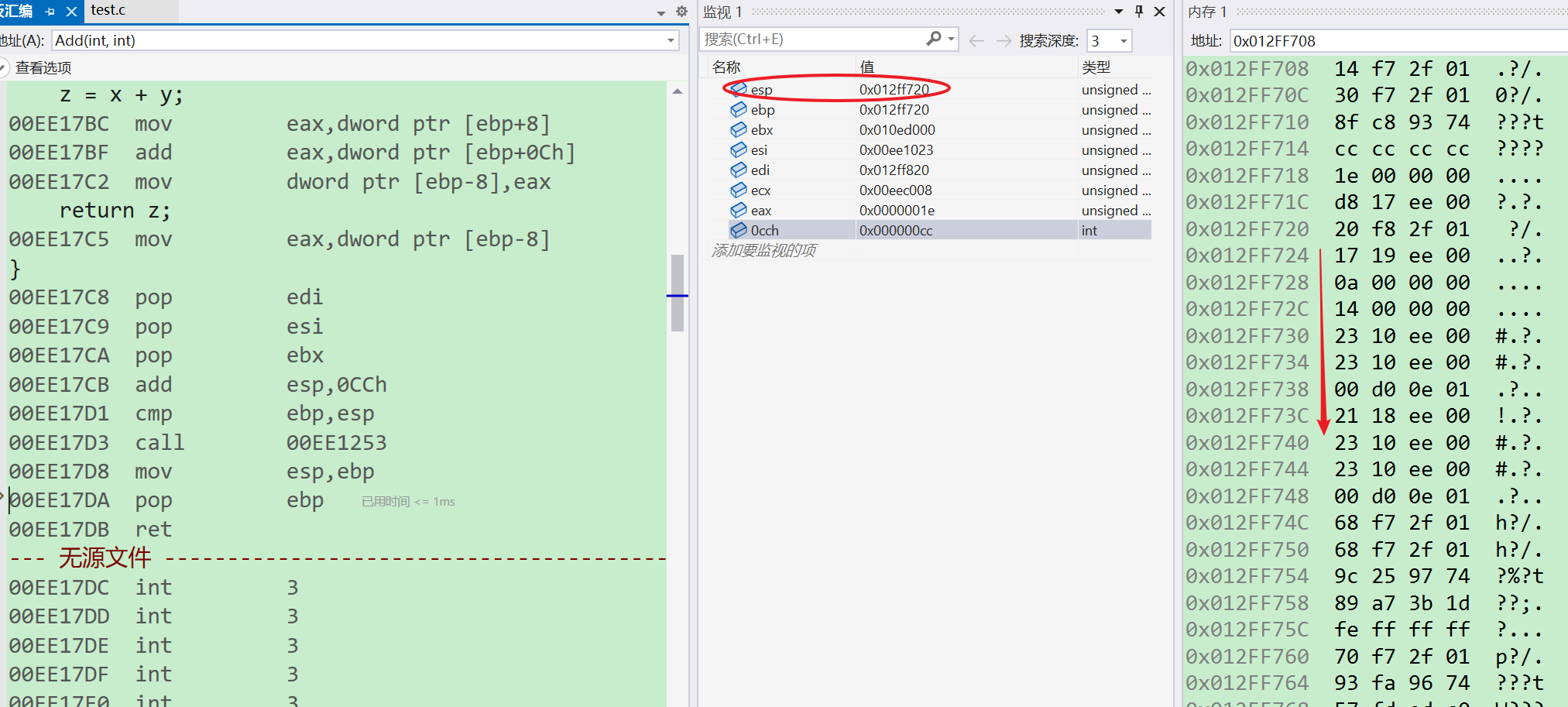Click the pop ebp line at 00EE17DA
Viewport: 1568px width, 707px height.
click(166, 500)
